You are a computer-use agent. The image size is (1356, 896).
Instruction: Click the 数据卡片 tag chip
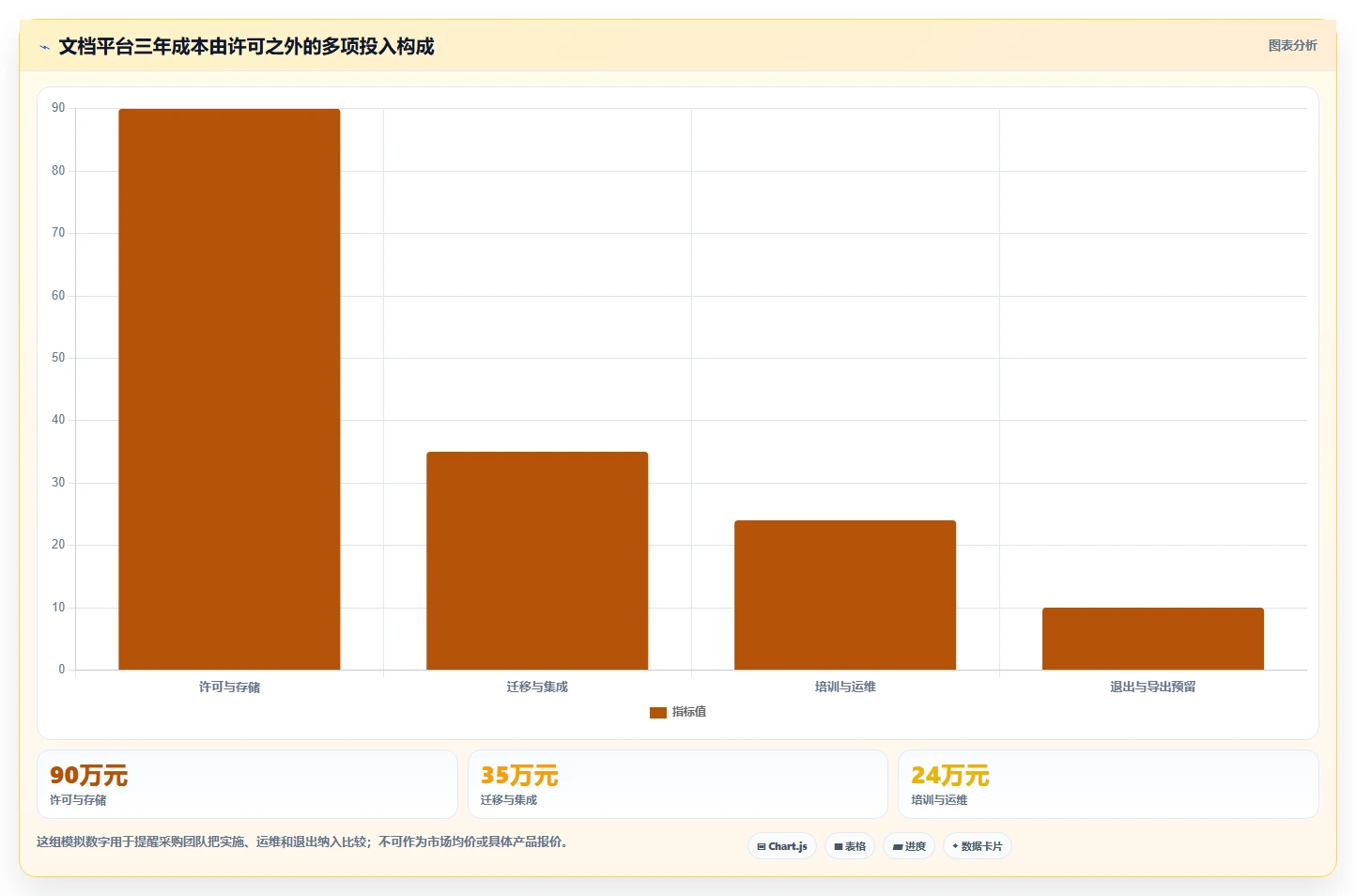click(x=978, y=846)
